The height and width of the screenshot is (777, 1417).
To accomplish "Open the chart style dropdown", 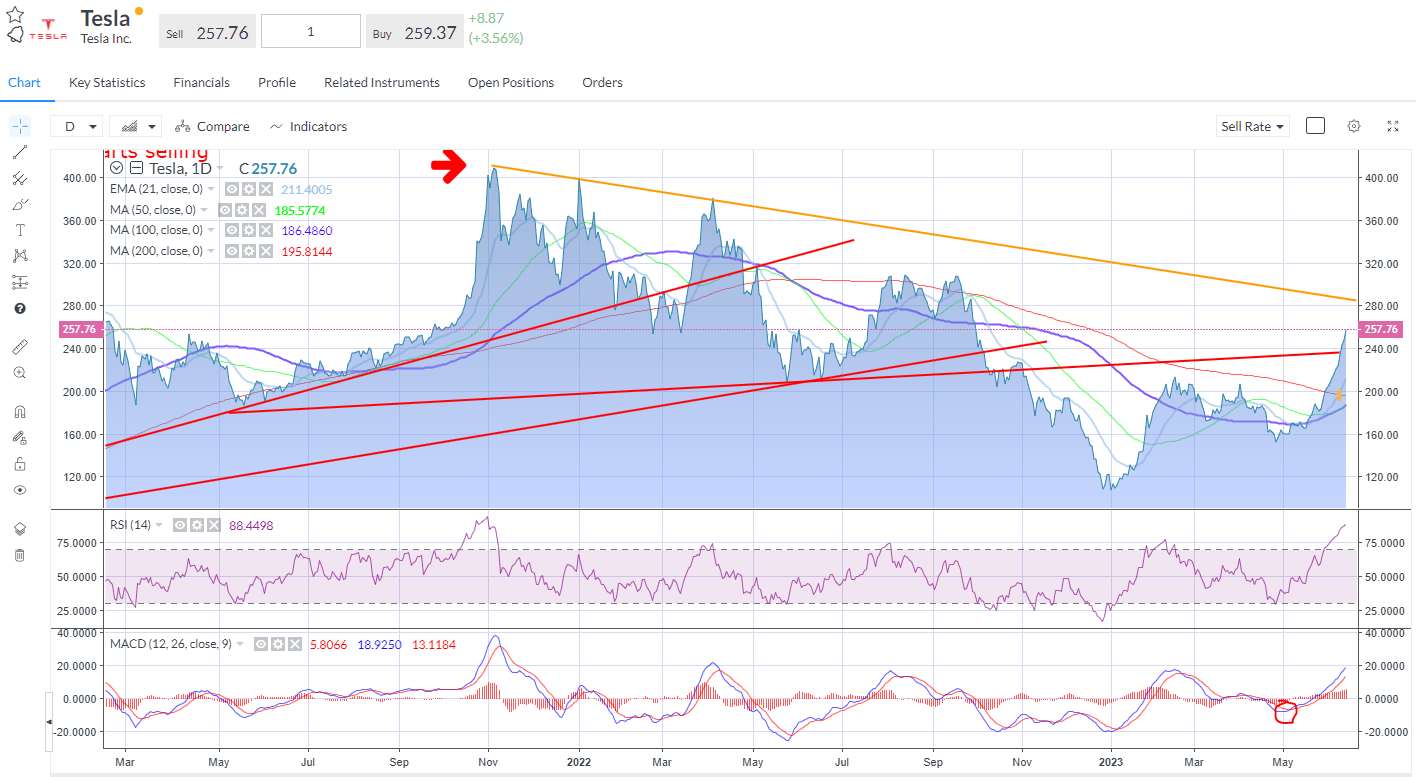I will coord(136,126).
